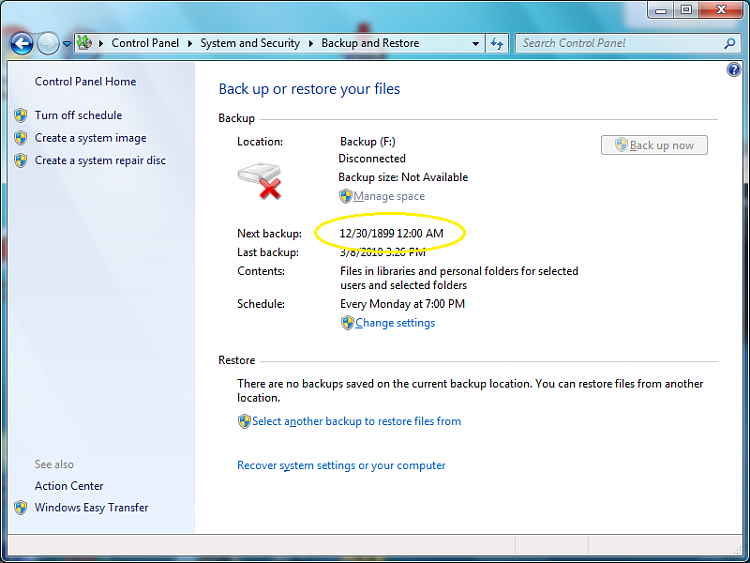The height and width of the screenshot is (563, 750).
Task: Click the Refresh button beside address bar
Action: [x=497, y=44]
